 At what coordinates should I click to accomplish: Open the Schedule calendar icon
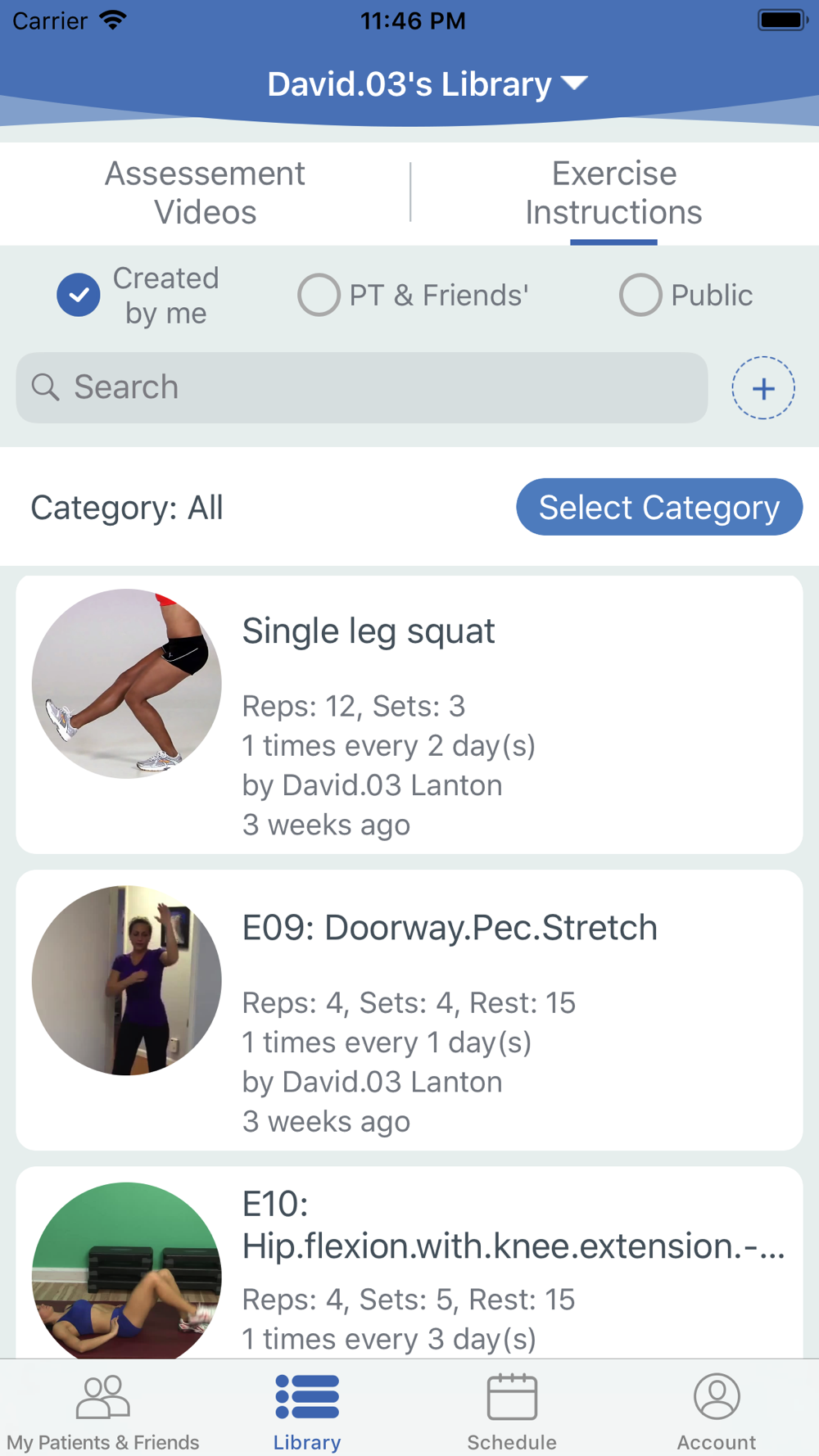tap(512, 1397)
